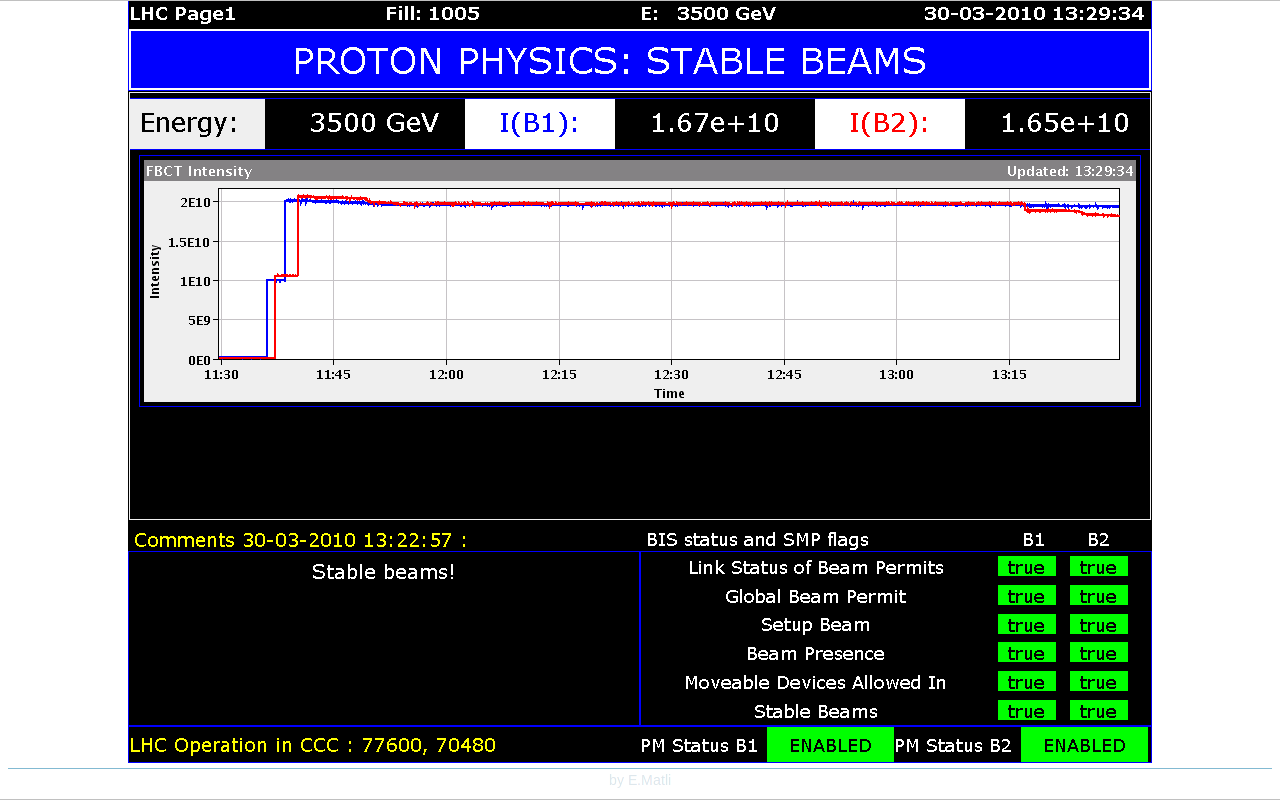Click the PM Status B2 ENABLED button

click(x=1084, y=745)
